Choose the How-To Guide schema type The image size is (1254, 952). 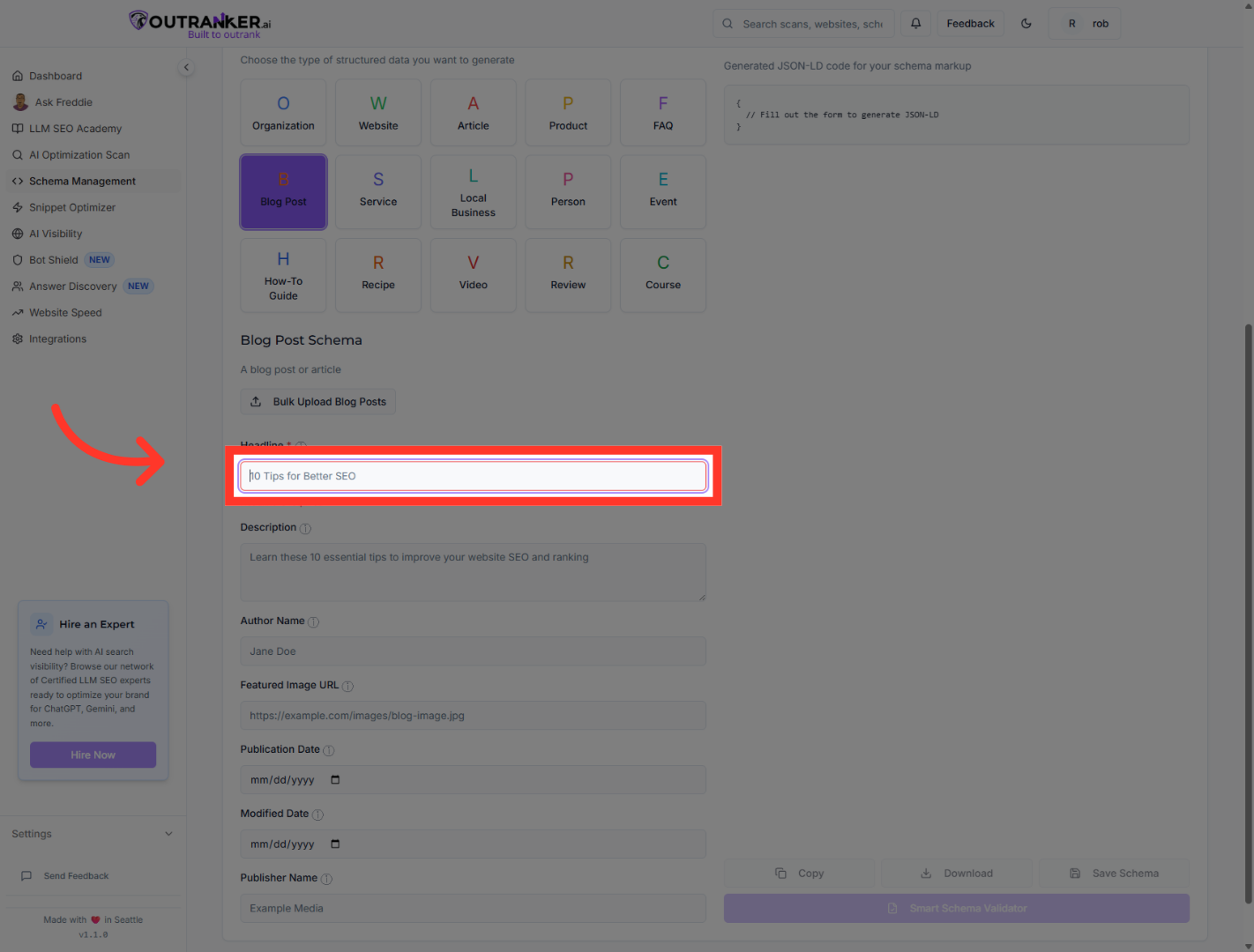pos(283,275)
